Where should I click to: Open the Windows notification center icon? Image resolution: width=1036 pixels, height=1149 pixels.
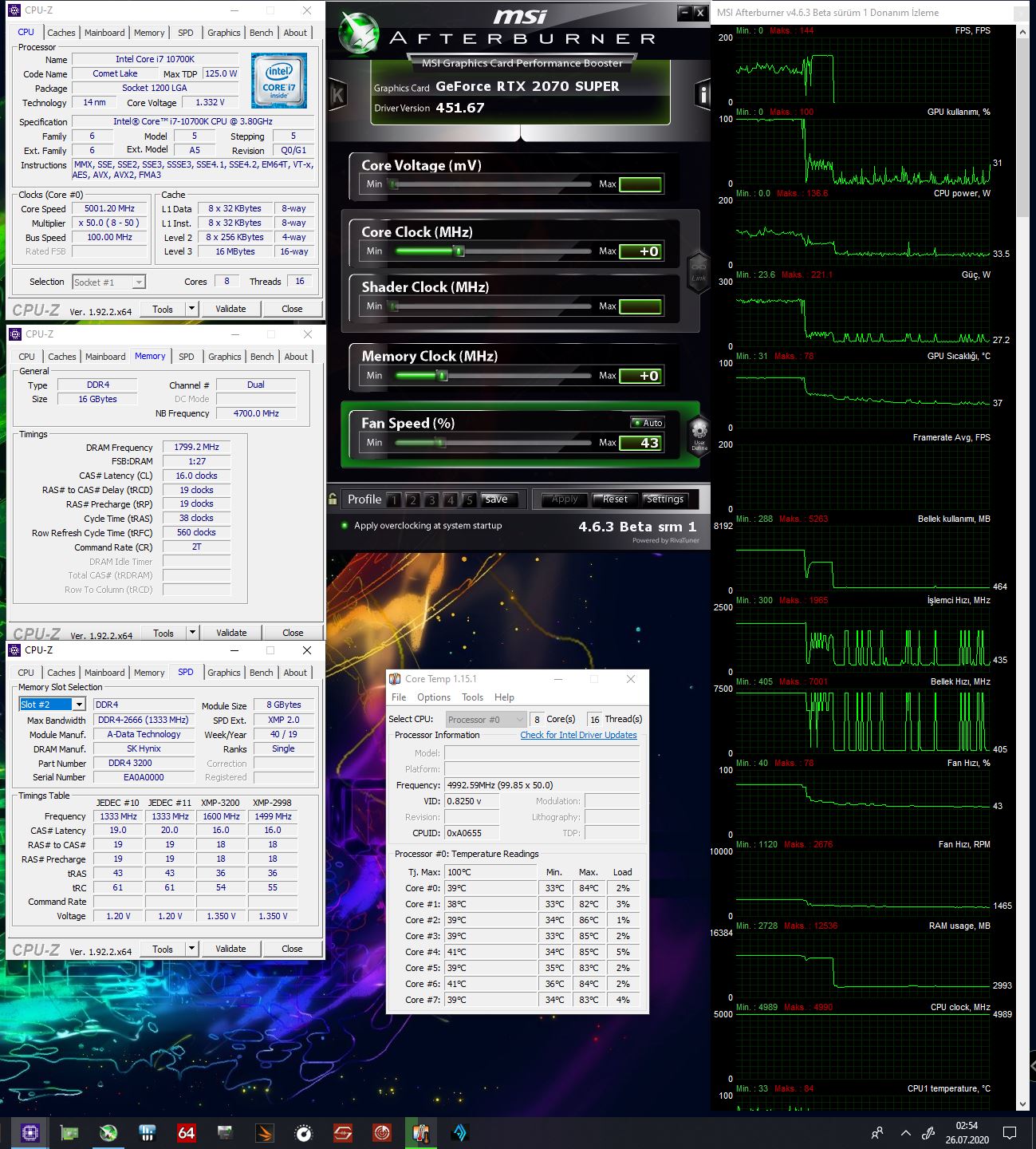1010,1132
